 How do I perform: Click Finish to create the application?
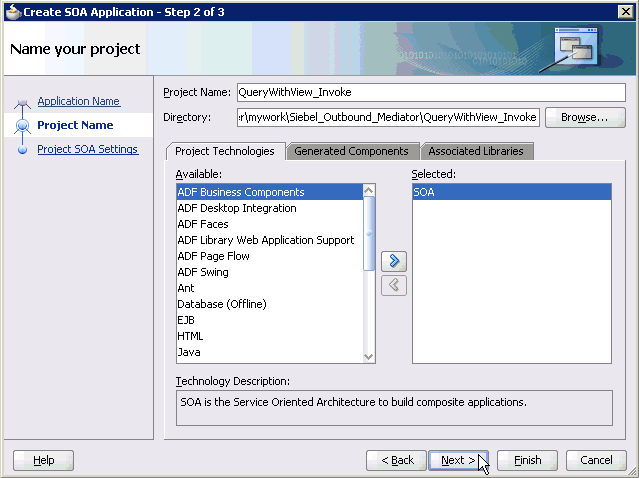coord(527,460)
